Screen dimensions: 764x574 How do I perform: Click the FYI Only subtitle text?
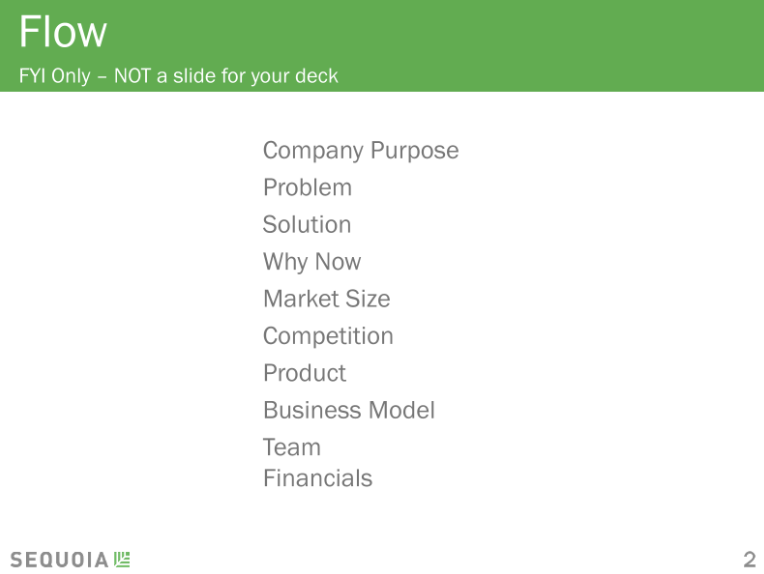click(x=178, y=76)
